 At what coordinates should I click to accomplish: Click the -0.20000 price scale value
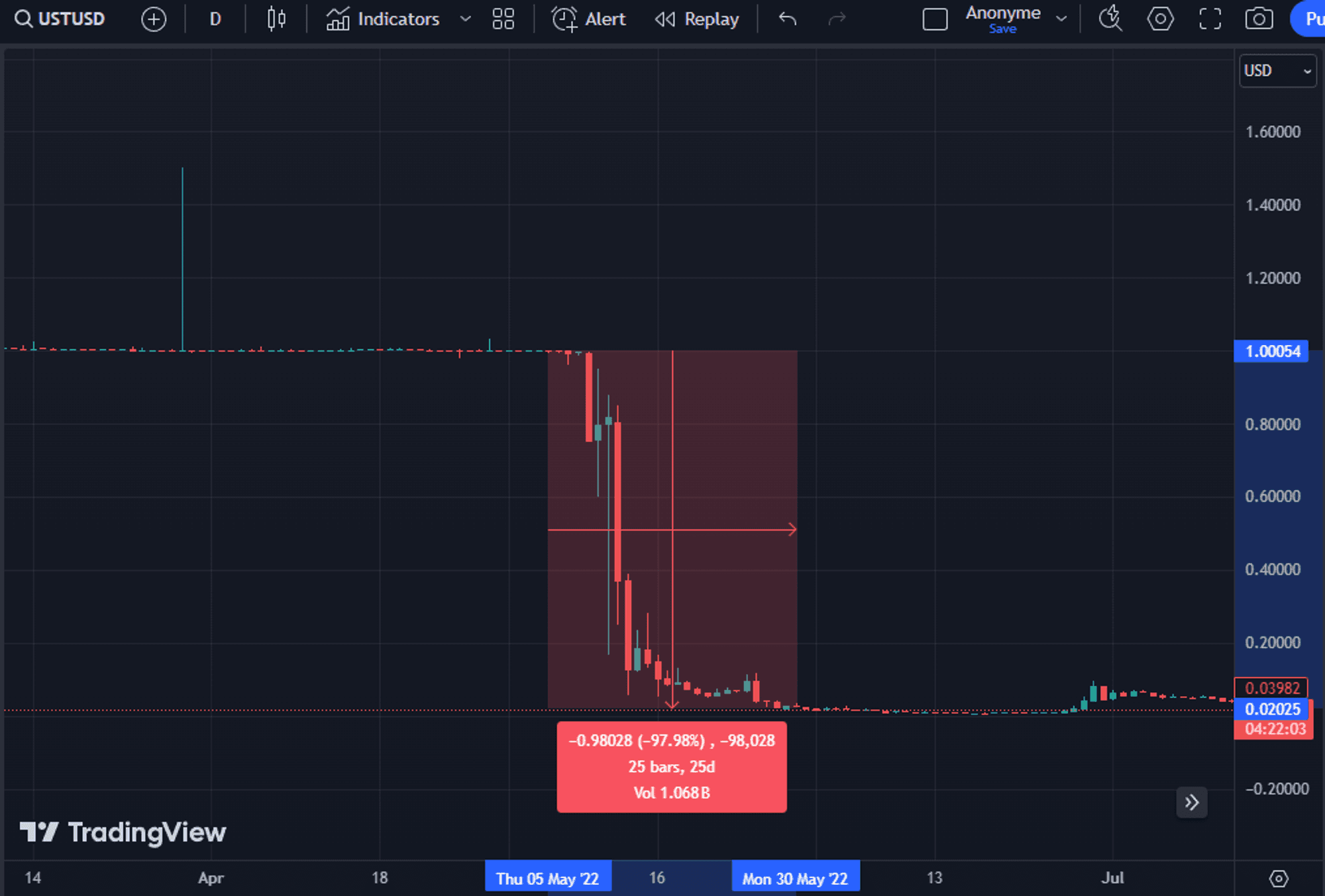(x=1277, y=789)
